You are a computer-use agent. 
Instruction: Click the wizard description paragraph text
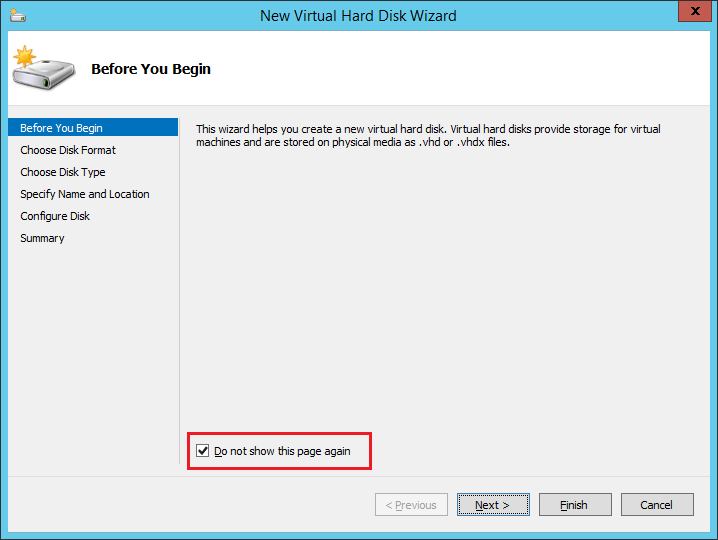tap(428, 136)
